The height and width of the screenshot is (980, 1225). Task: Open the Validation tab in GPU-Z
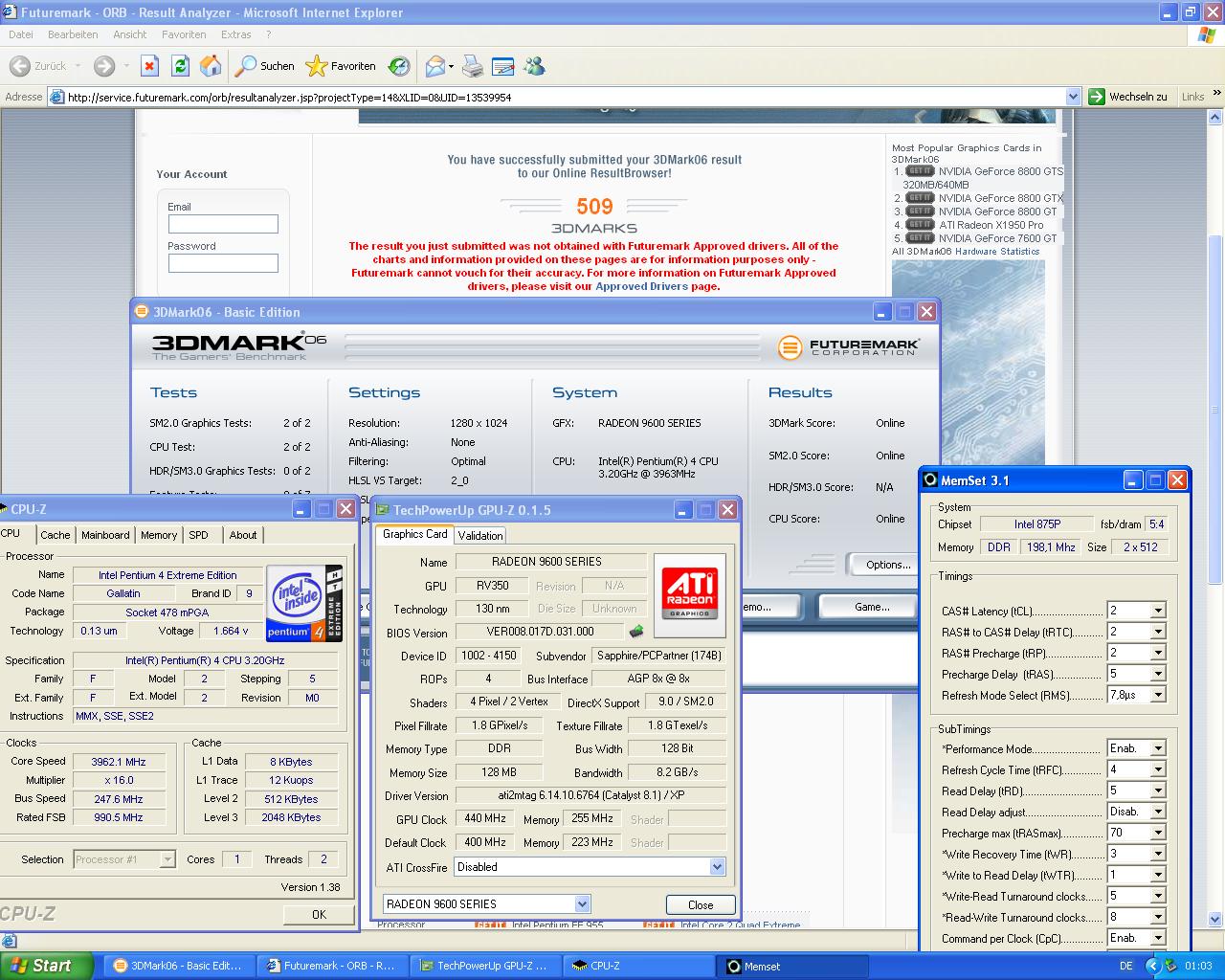point(480,536)
